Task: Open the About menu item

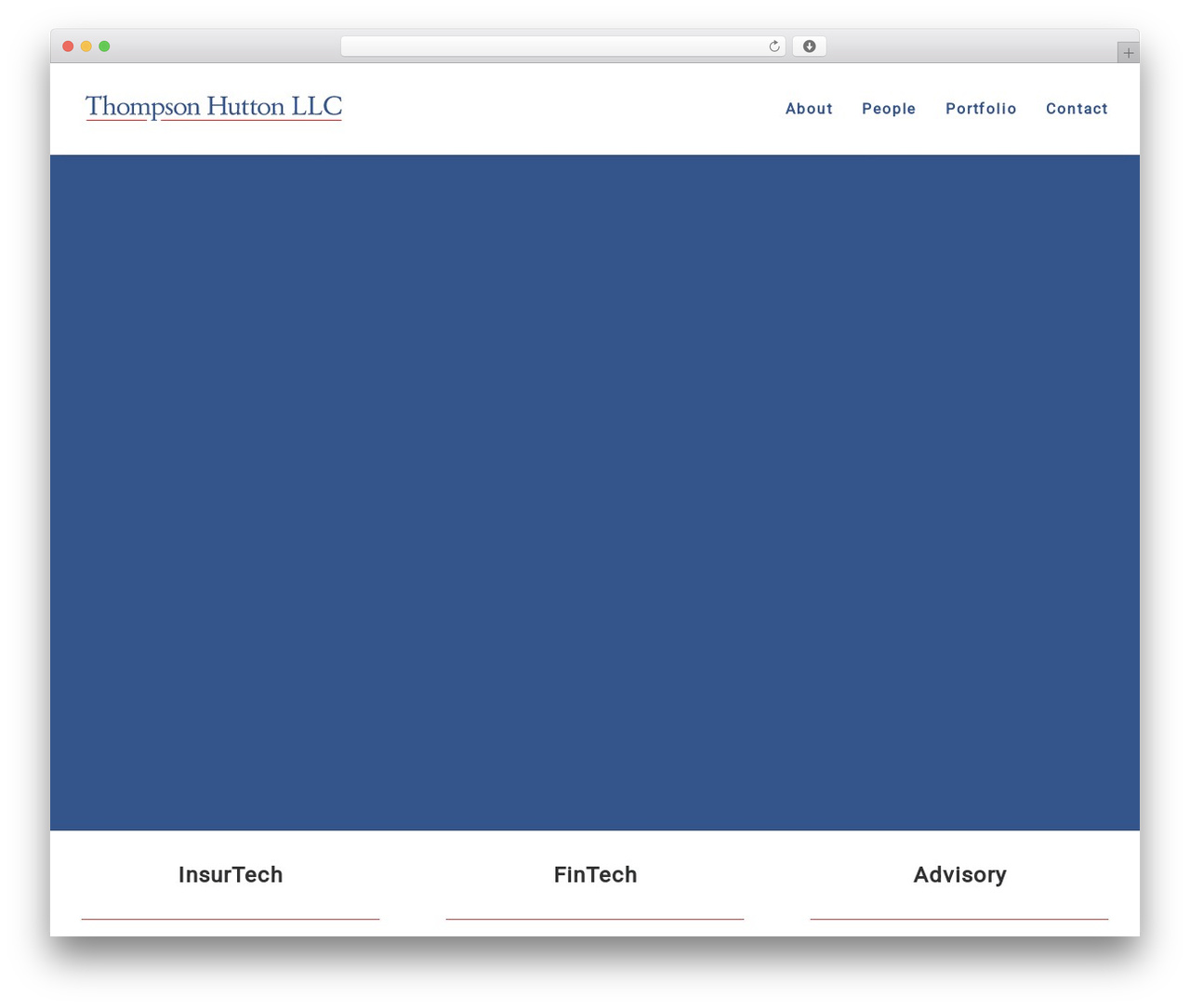Action: [809, 109]
